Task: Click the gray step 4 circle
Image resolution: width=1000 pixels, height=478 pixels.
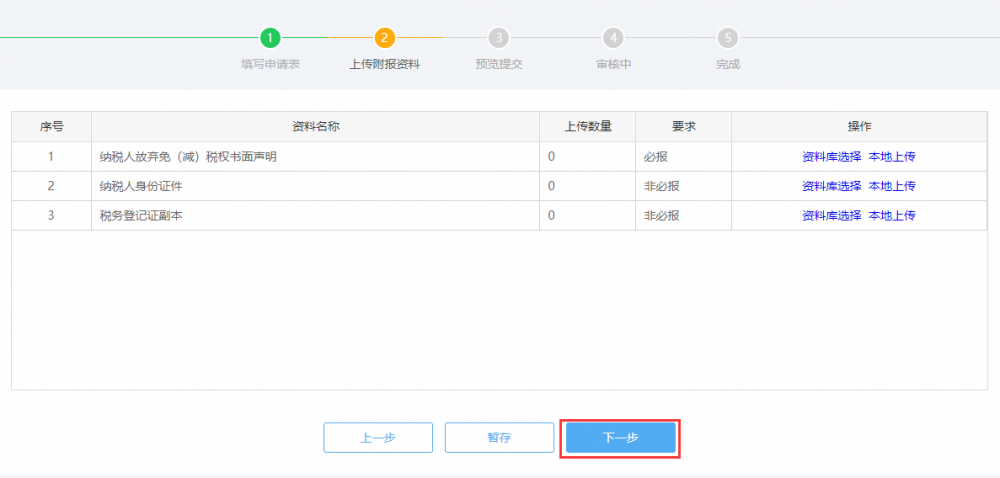Action: [613, 38]
